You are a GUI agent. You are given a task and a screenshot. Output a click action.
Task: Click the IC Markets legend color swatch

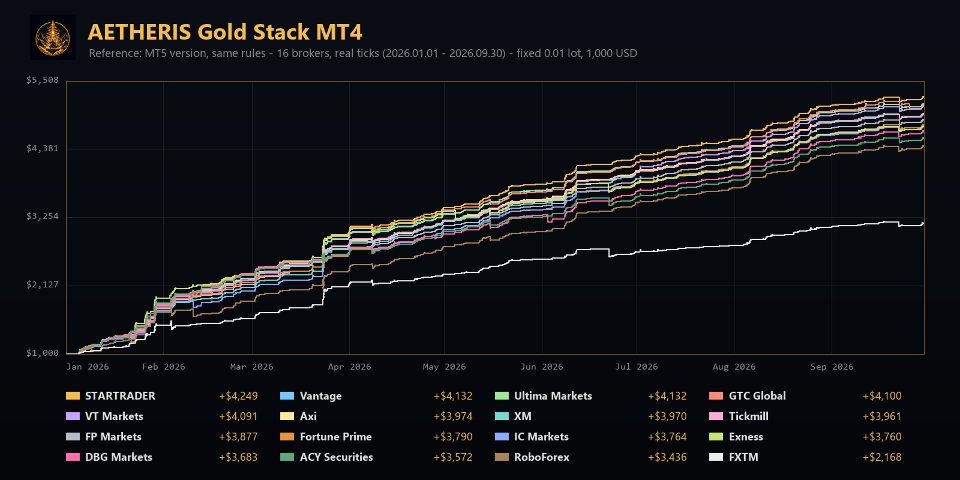(501, 437)
